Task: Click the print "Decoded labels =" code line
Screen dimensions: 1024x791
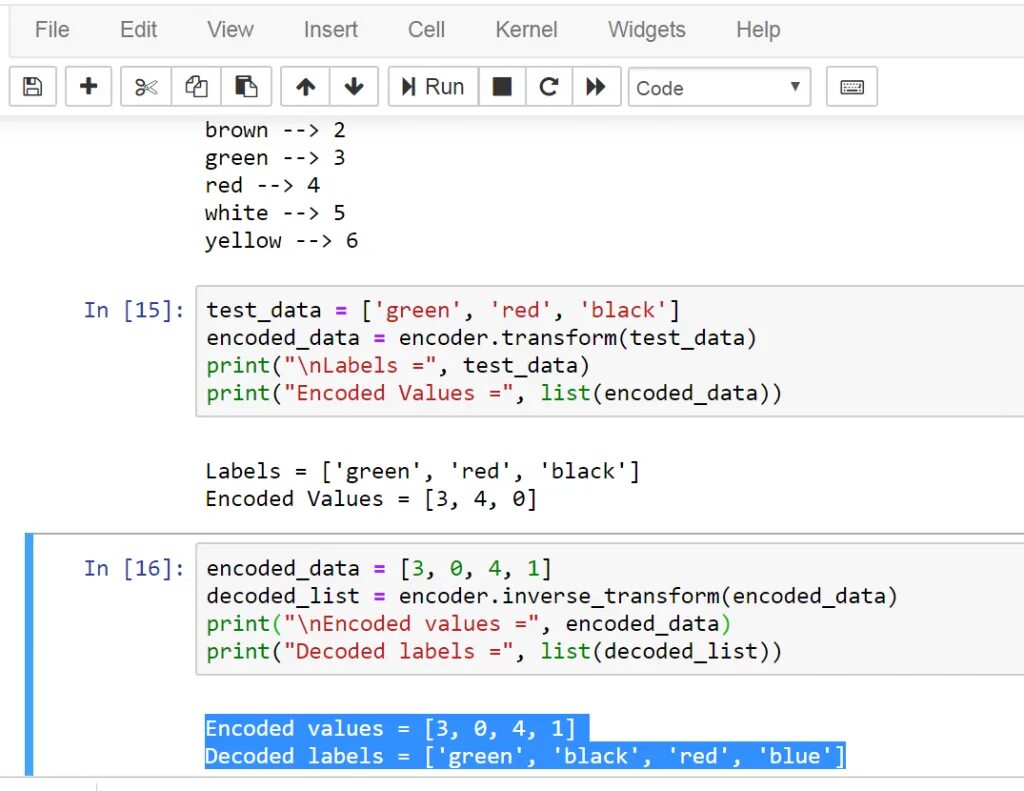Action: (x=494, y=651)
